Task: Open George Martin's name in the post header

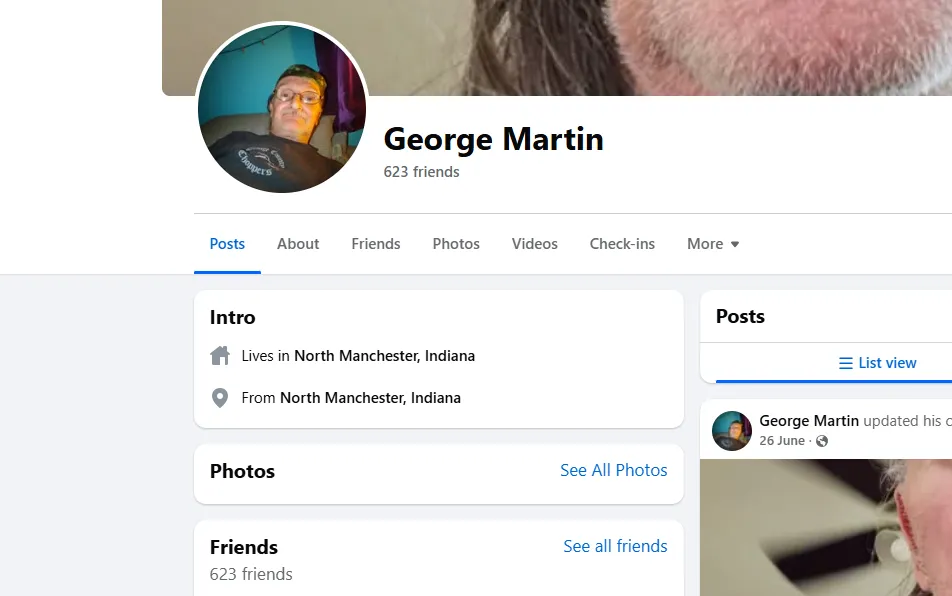Action: point(808,420)
